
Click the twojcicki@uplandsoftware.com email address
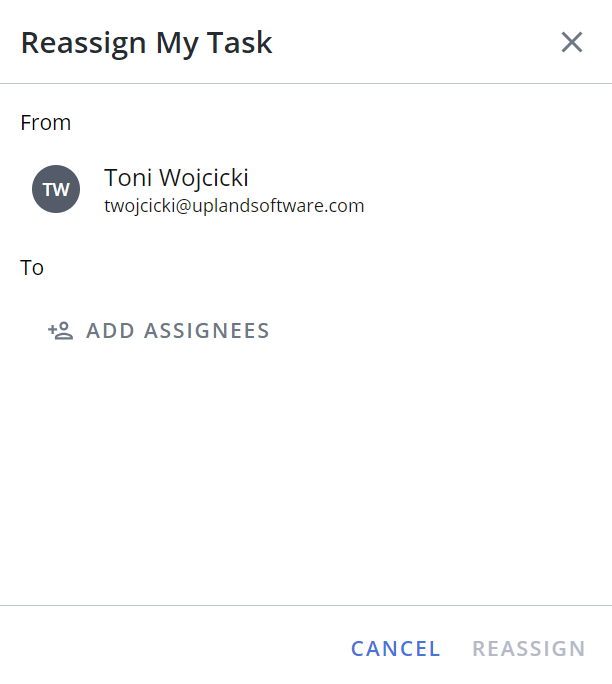[234, 205]
